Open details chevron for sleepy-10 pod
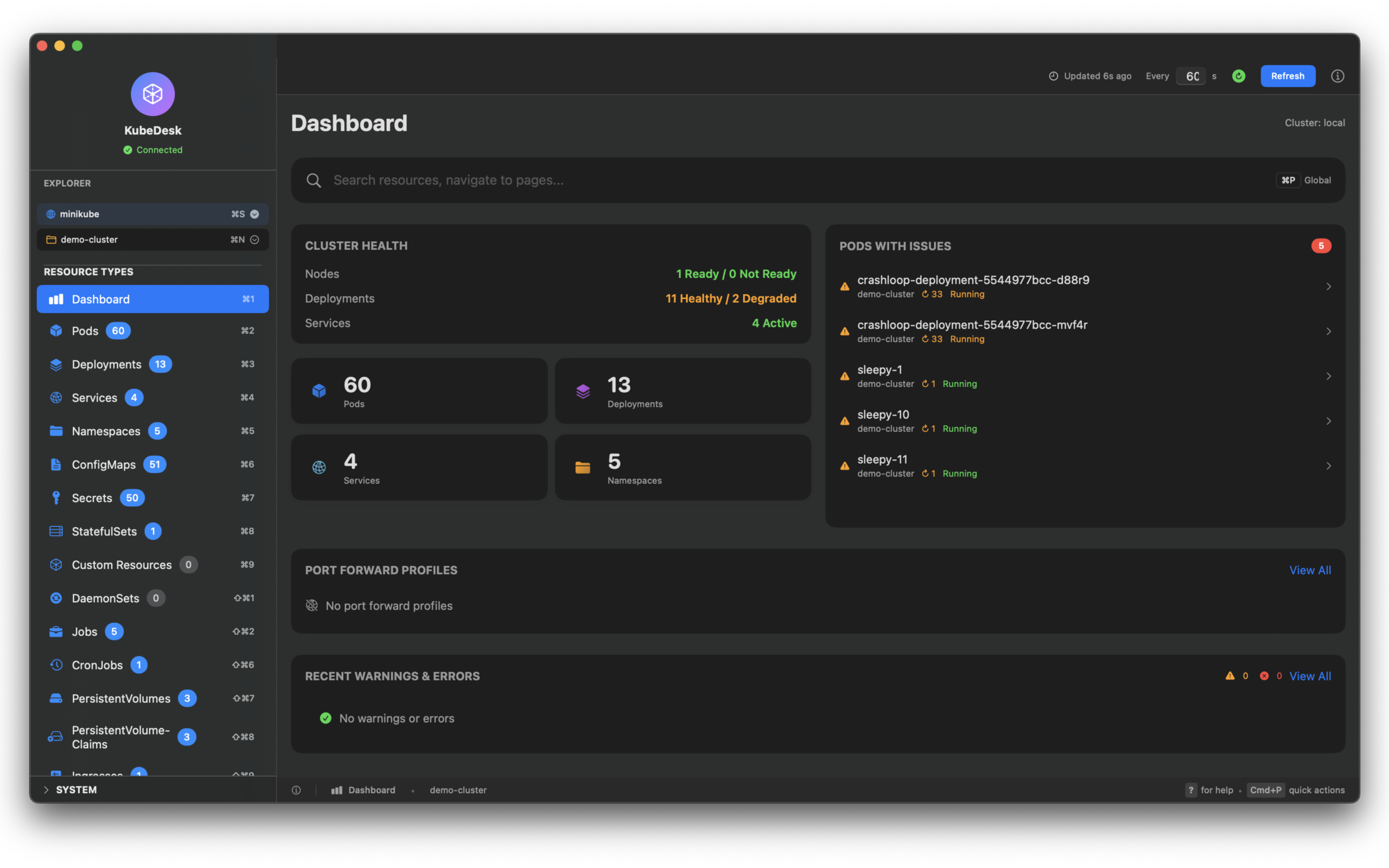This screenshot has width=1389, height=868. point(1329,421)
